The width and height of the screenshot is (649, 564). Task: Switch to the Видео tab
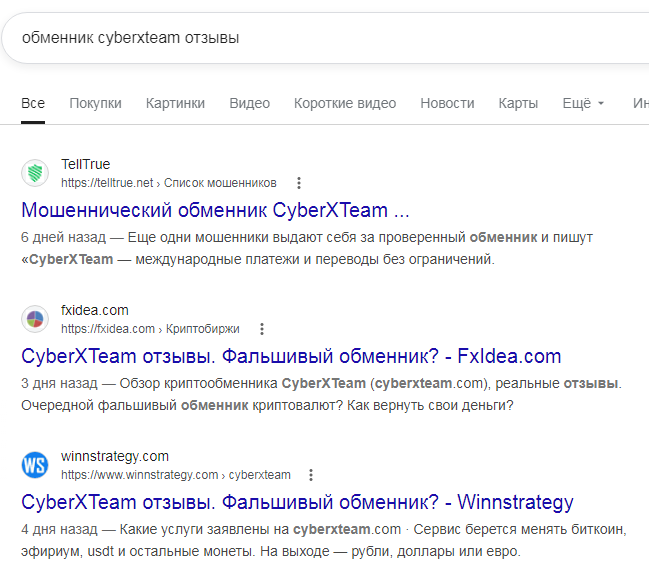click(x=250, y=103)
